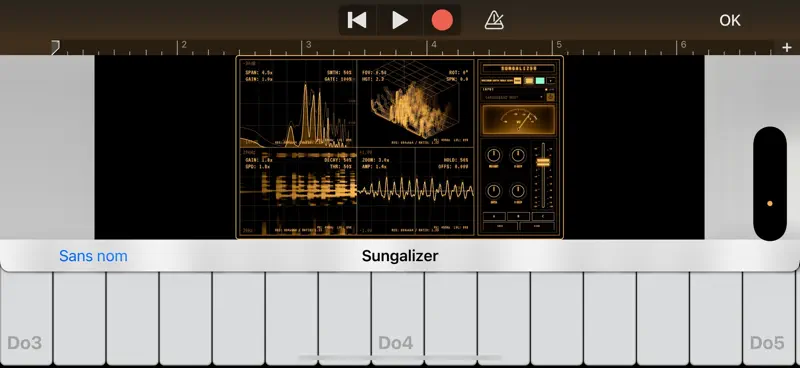Click the FOV value in 3D panel
The height and width of the screenshot is (368, 800).
[x=374, y=72]
